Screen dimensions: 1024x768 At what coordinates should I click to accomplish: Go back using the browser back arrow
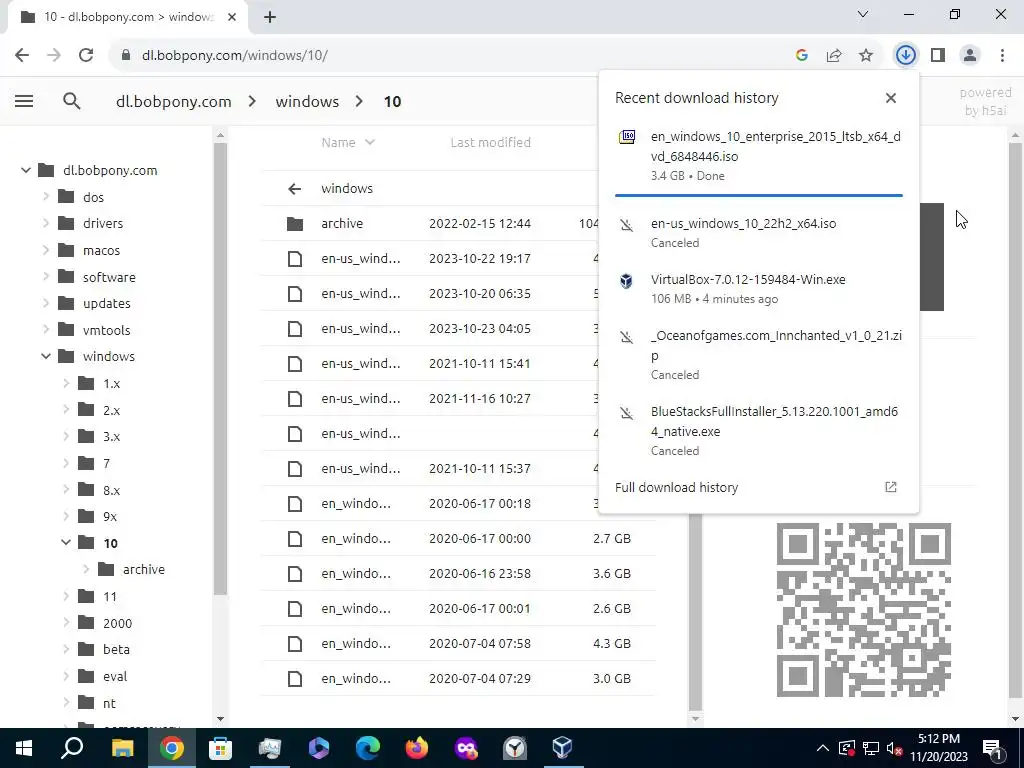point(22,56)
